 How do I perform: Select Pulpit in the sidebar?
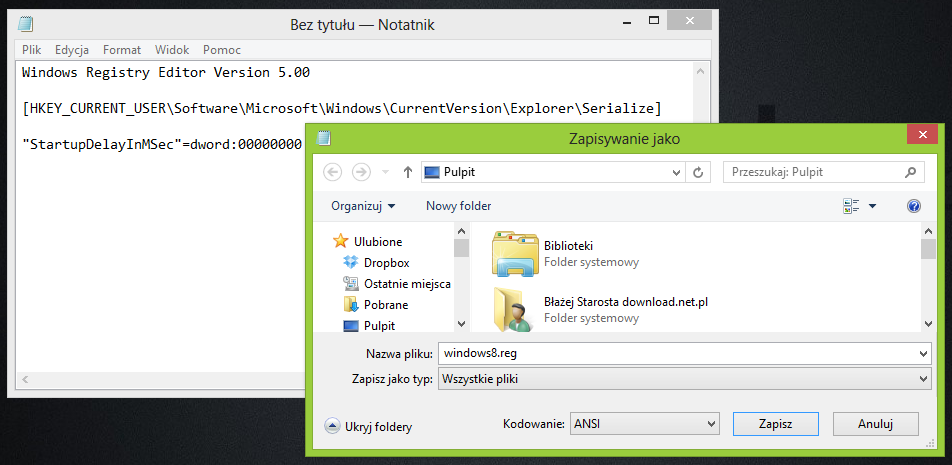point(370,326)
